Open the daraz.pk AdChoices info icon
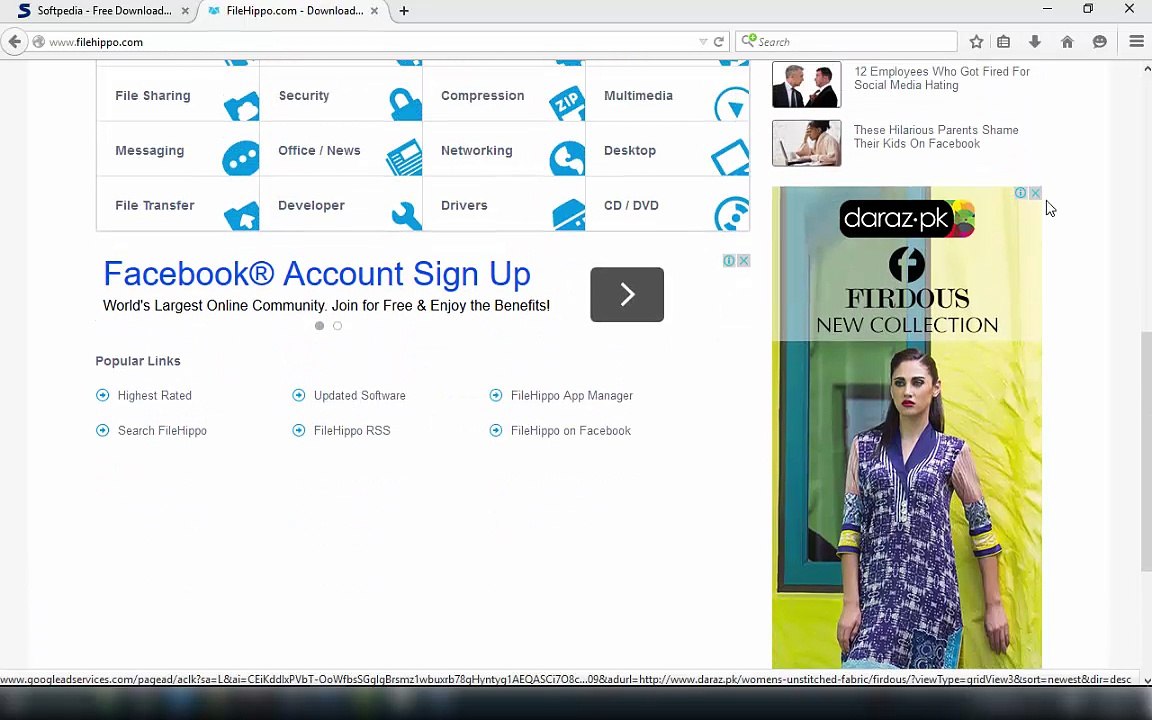Screen dimensions: 1152x720 click(x=1020, y=193)
